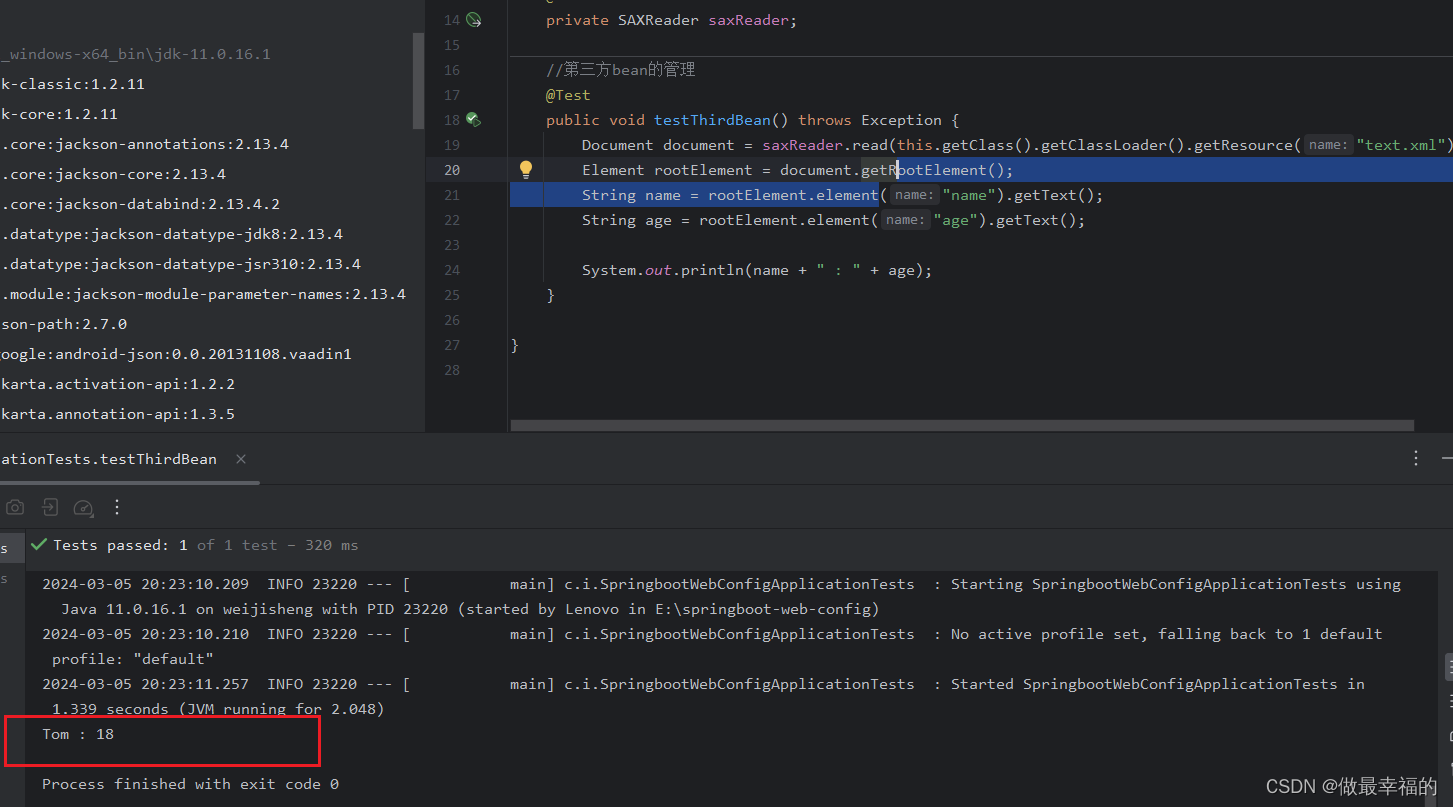Click the import tests icon in Run toolbar
Image resolution: width=1453 pixels, height=807 pixels.
50,507
